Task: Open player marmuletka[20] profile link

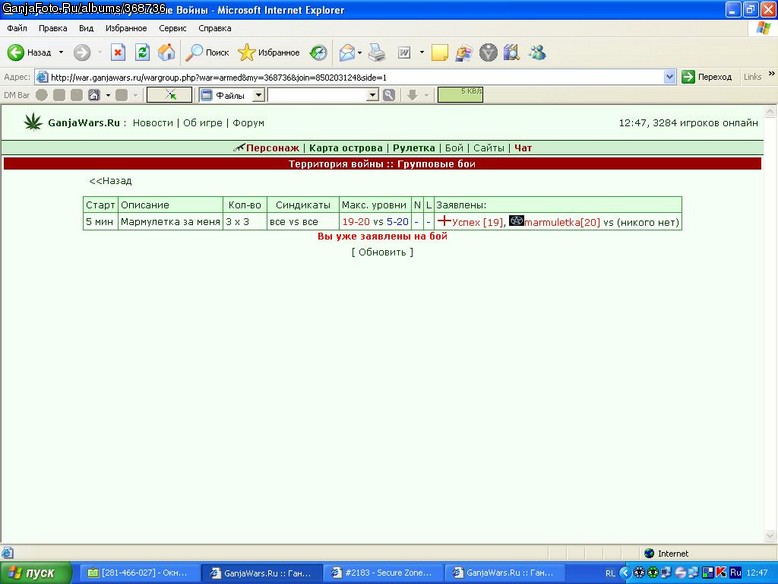Action: tap(562, 222)
